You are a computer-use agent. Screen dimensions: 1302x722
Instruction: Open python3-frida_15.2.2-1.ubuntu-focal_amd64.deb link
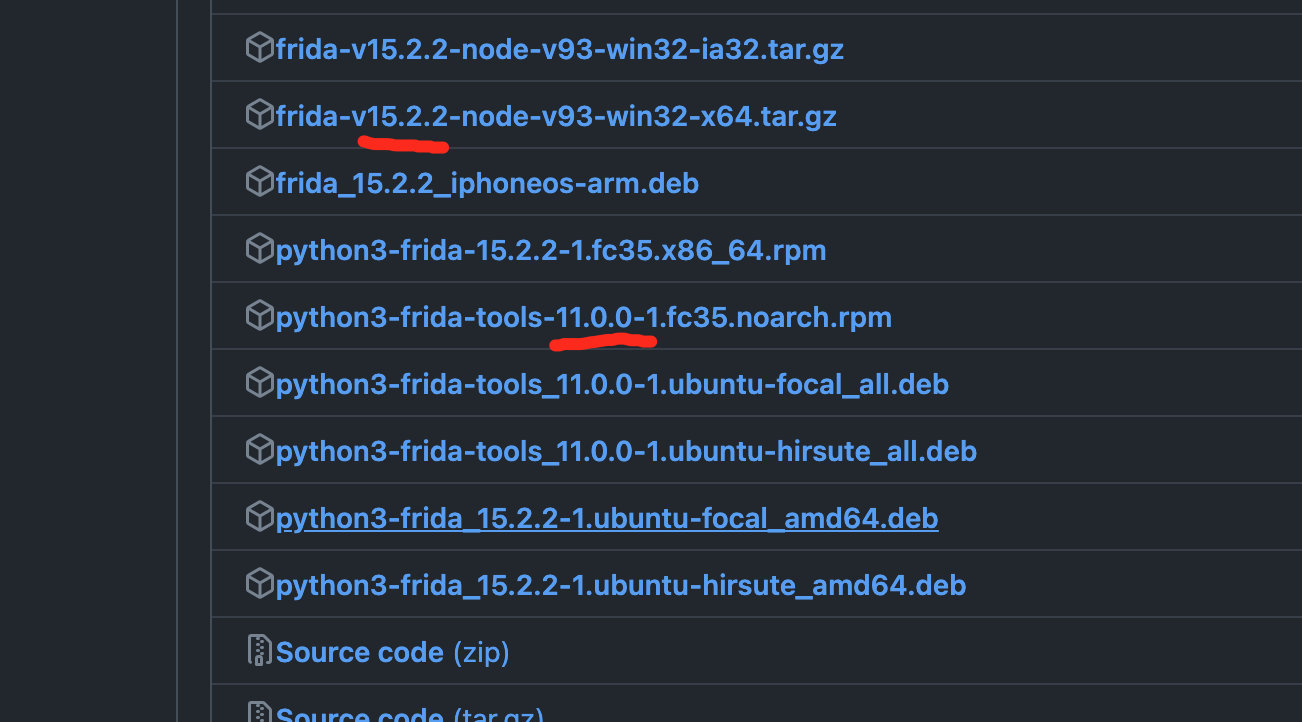click(x=607, y=518)
